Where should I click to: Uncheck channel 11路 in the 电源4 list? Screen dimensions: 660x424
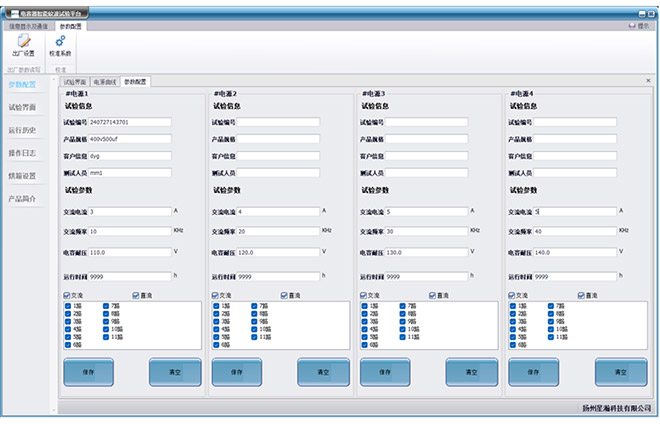551,335
